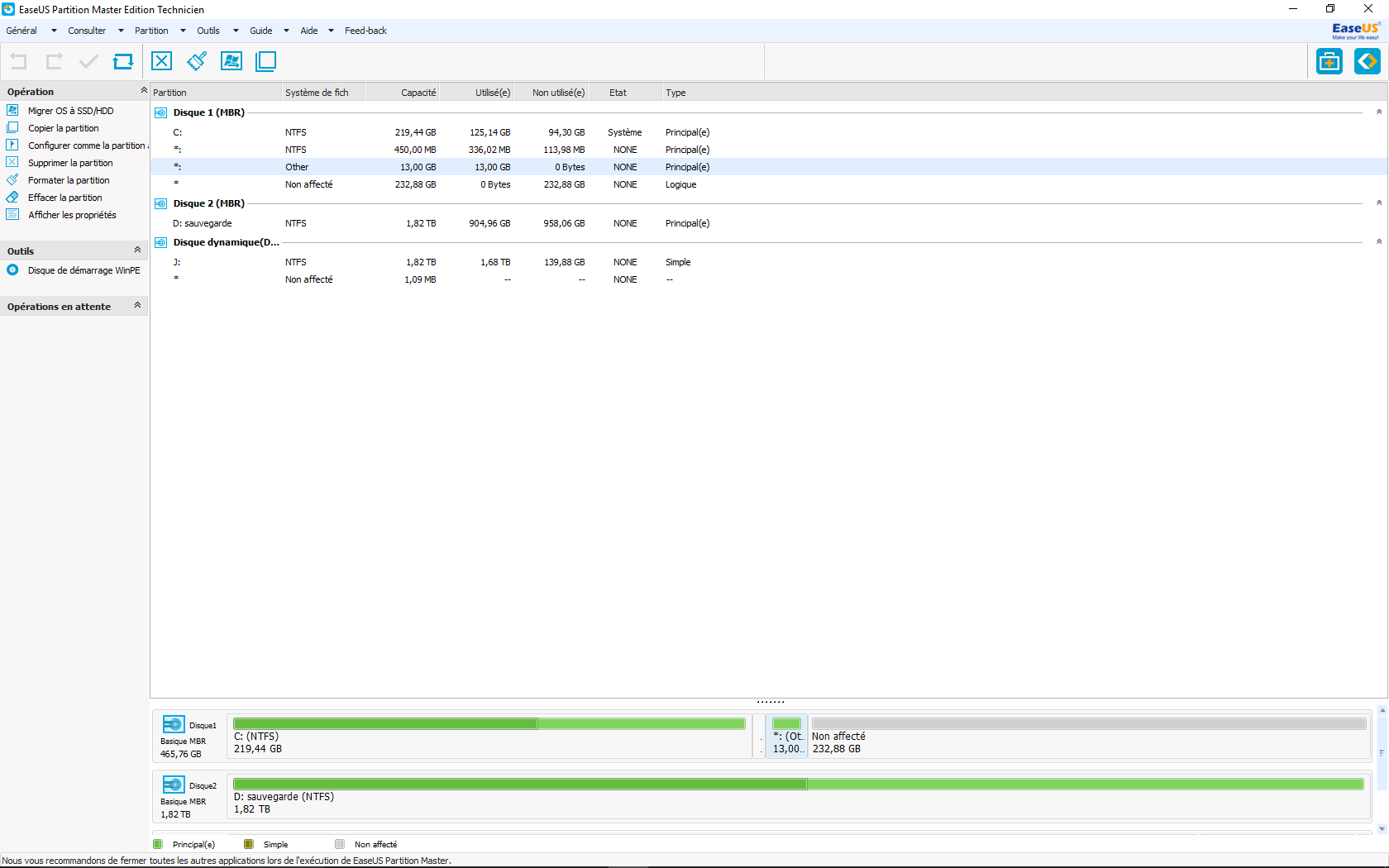The width and height of the screenshot is (1389, 868).
Task: Click the icon beside Formater la partition
Action: pos(12,179)
